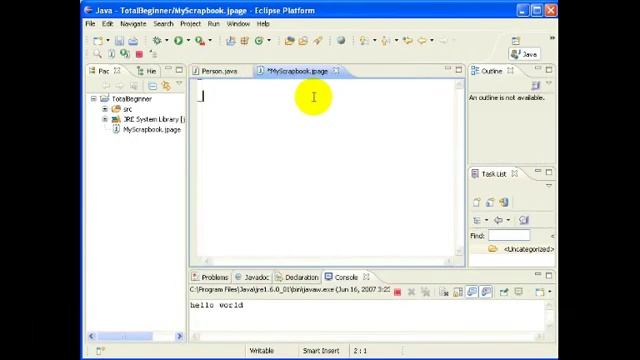Toggle Scroll Lock in Console toolbar
The width and height of the screenshot is (640, 360).
458,292
